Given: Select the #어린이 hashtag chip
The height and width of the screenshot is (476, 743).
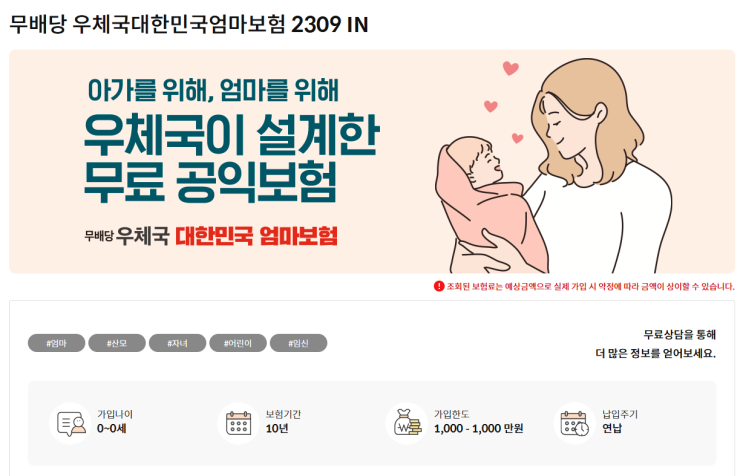Looking at the screenshot, I should [238, 343].
